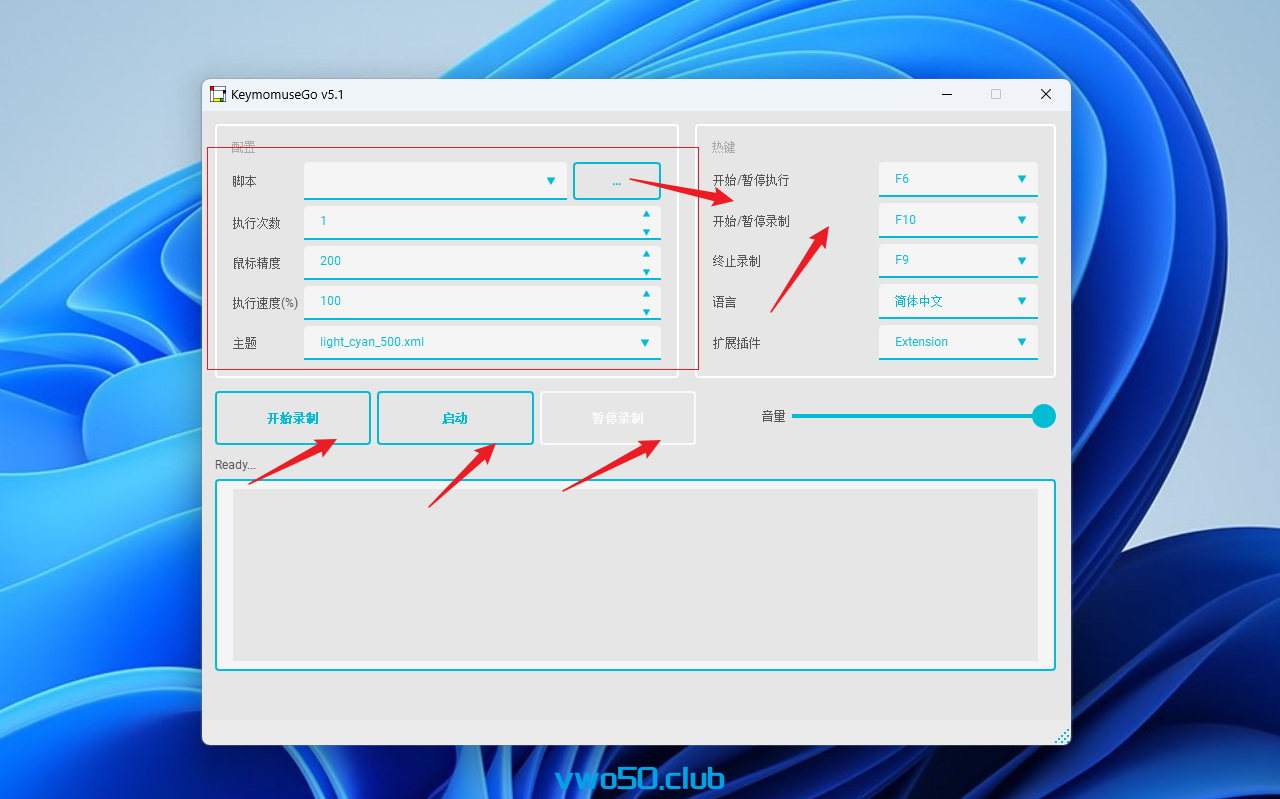Image resolution: width=1280 pixels, height=799 pixels.
Task: Open the 开始/暂停录制 hotkey dropdown F10
Action: [958, 220]
